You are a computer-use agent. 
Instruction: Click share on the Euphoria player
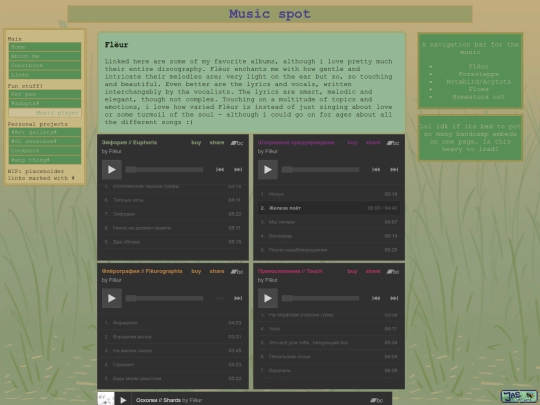coord(217,143)
